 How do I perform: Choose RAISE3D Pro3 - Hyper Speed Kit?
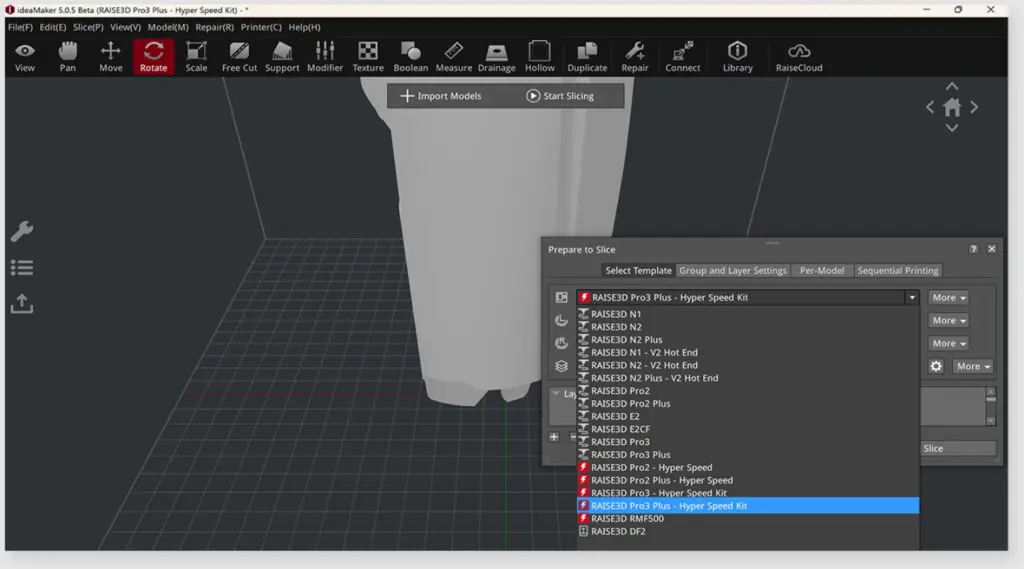pos(748,493)
